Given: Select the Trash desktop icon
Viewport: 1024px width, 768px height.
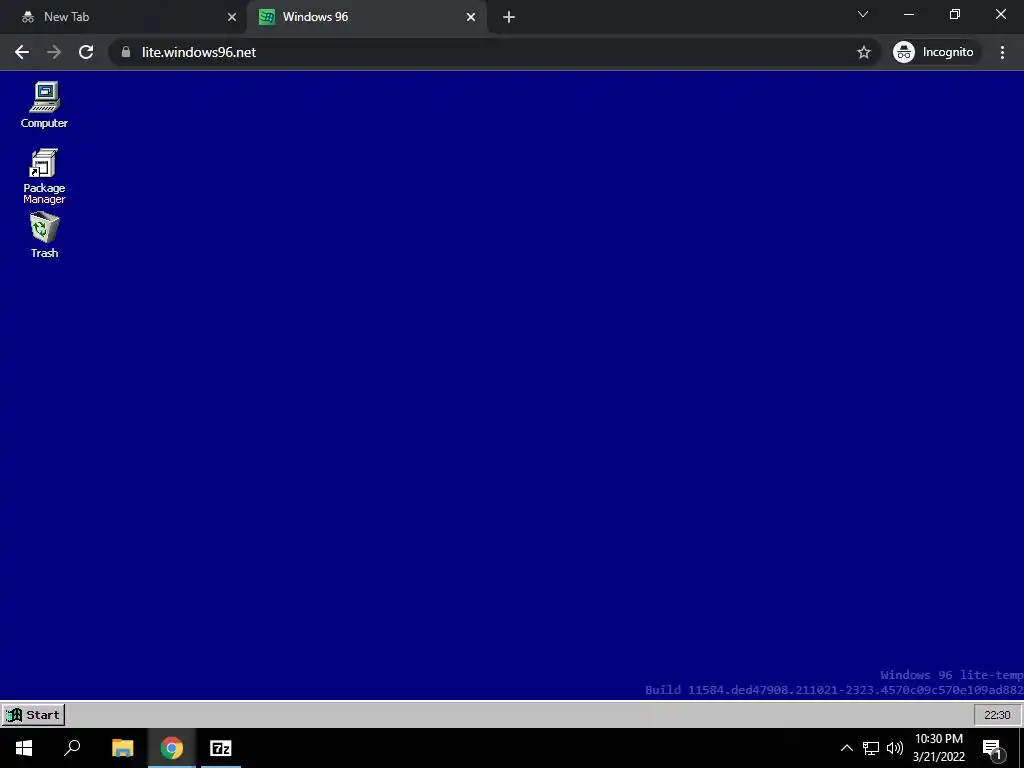Looking at the screenshot, I should point(44,235).
